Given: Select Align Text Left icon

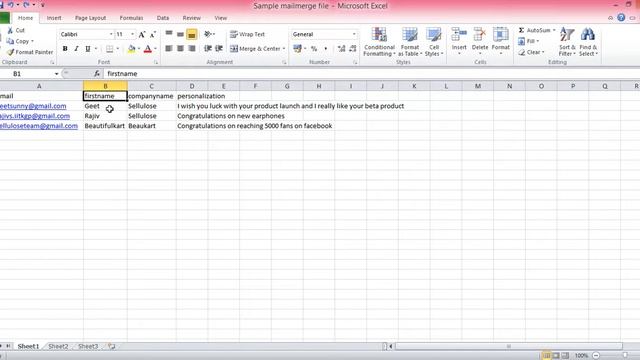Looking at the screenshot, I should coord(169,49).
